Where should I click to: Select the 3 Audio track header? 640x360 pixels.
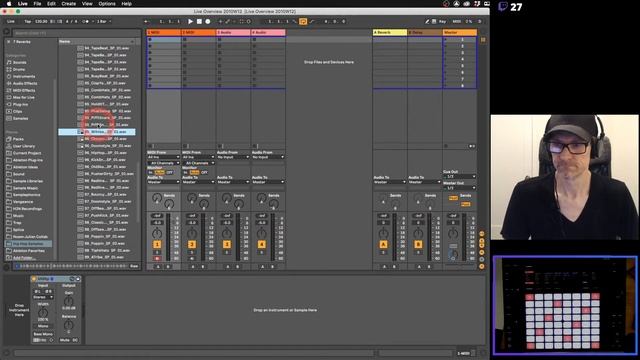tap(233, 32)
